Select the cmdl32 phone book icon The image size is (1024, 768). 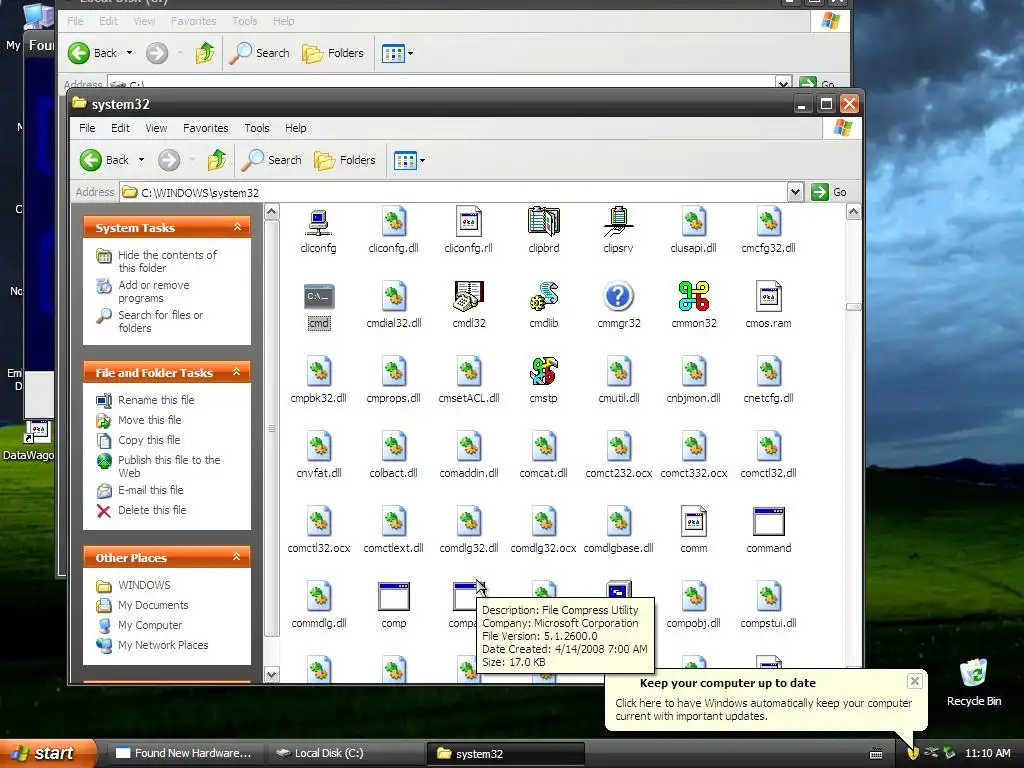(469, 297)
